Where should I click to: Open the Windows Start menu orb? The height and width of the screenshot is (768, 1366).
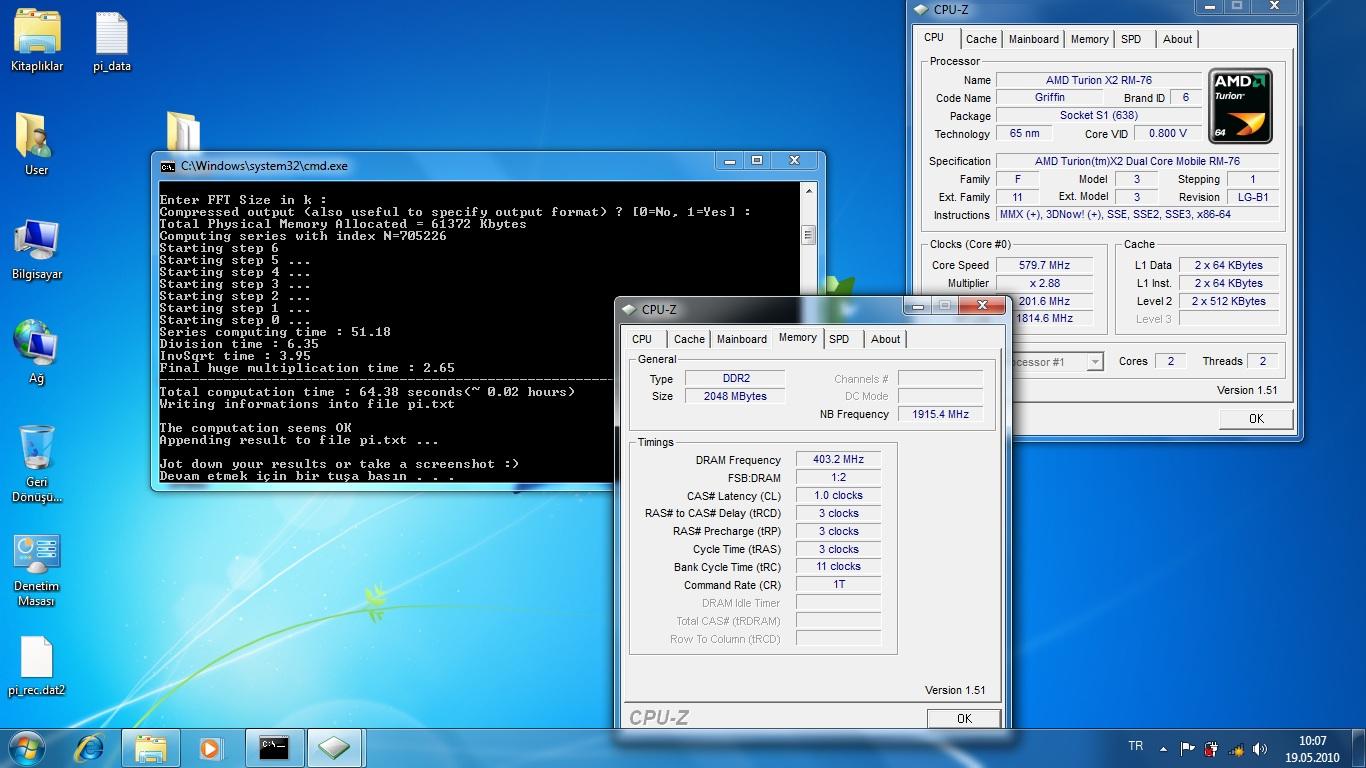(25, 748)
